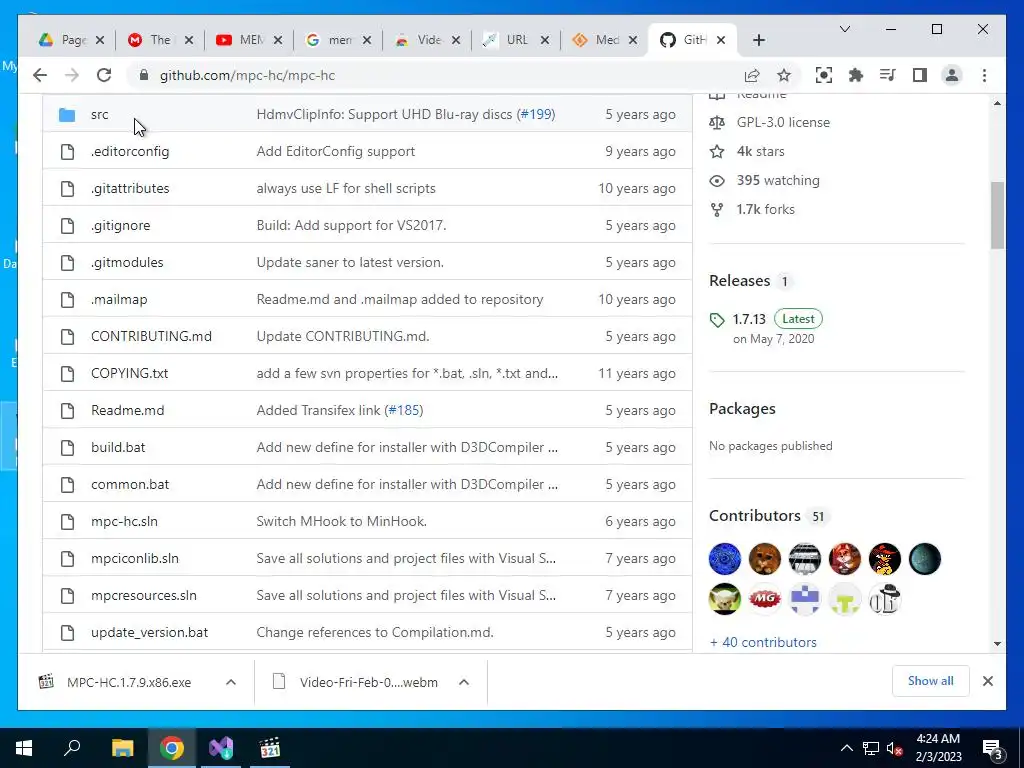Switch to the Google search tab
Image resolution: width=1024 pixels, height=768 pixels.
pyautogui.click(x=338, y=40)
